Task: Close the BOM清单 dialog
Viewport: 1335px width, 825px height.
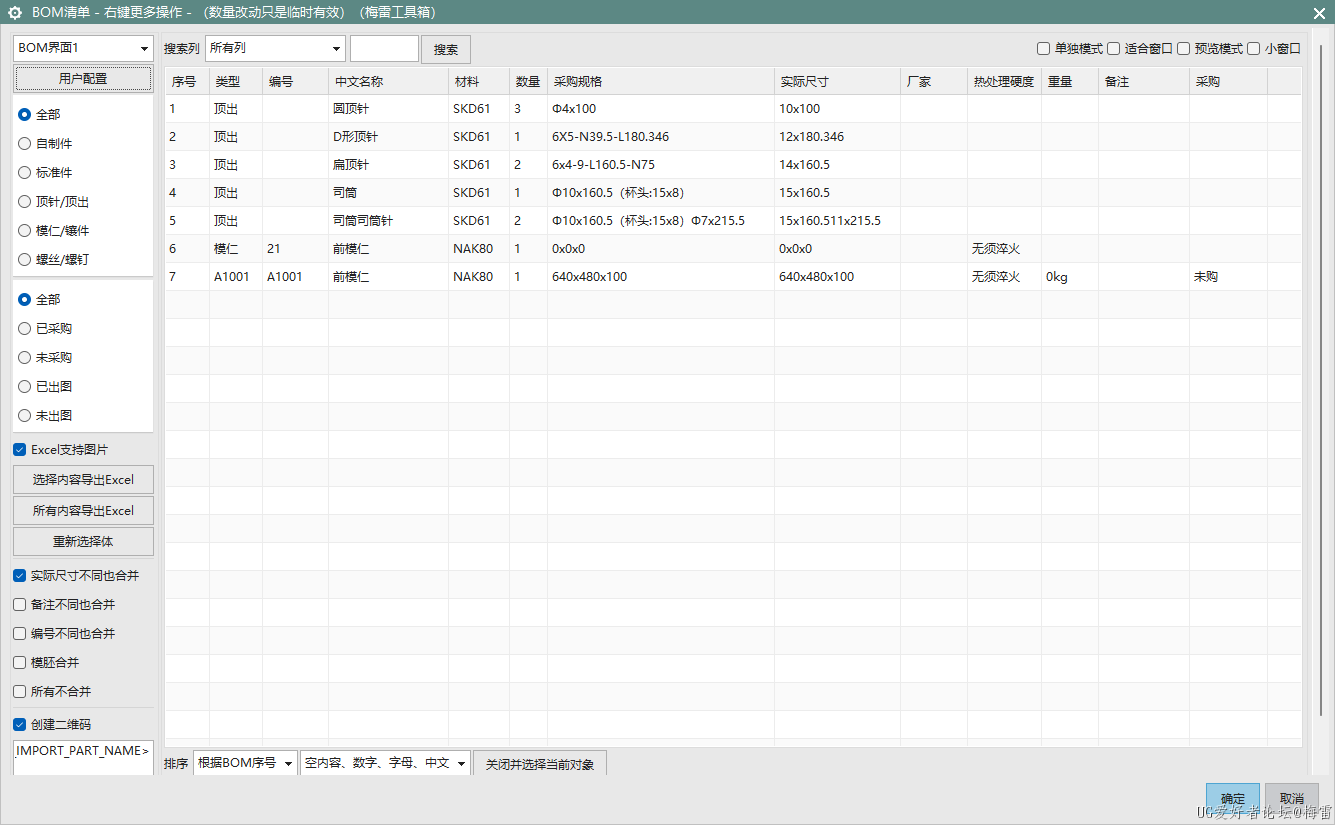Action: (x=1319, y=13)
